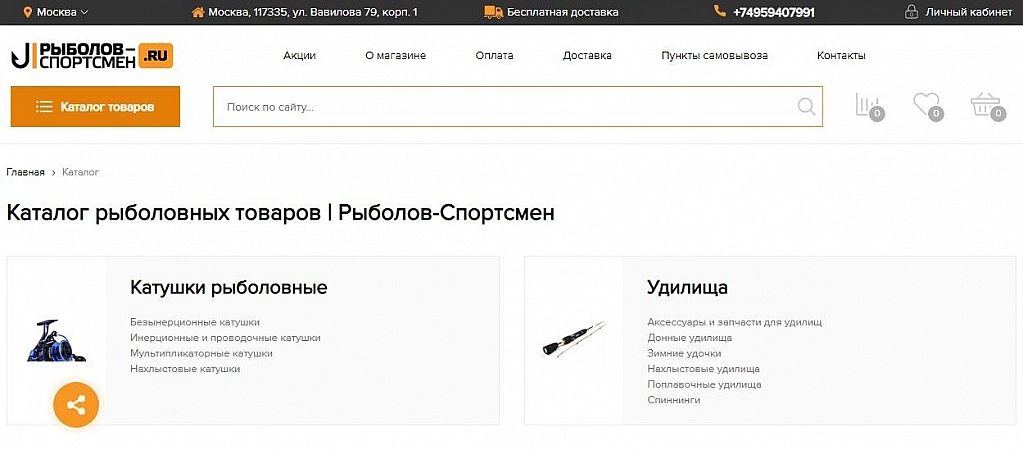Click the orange share button
Image resolution: width=1023 pixels, height=450 pixels.
(76, 405)
